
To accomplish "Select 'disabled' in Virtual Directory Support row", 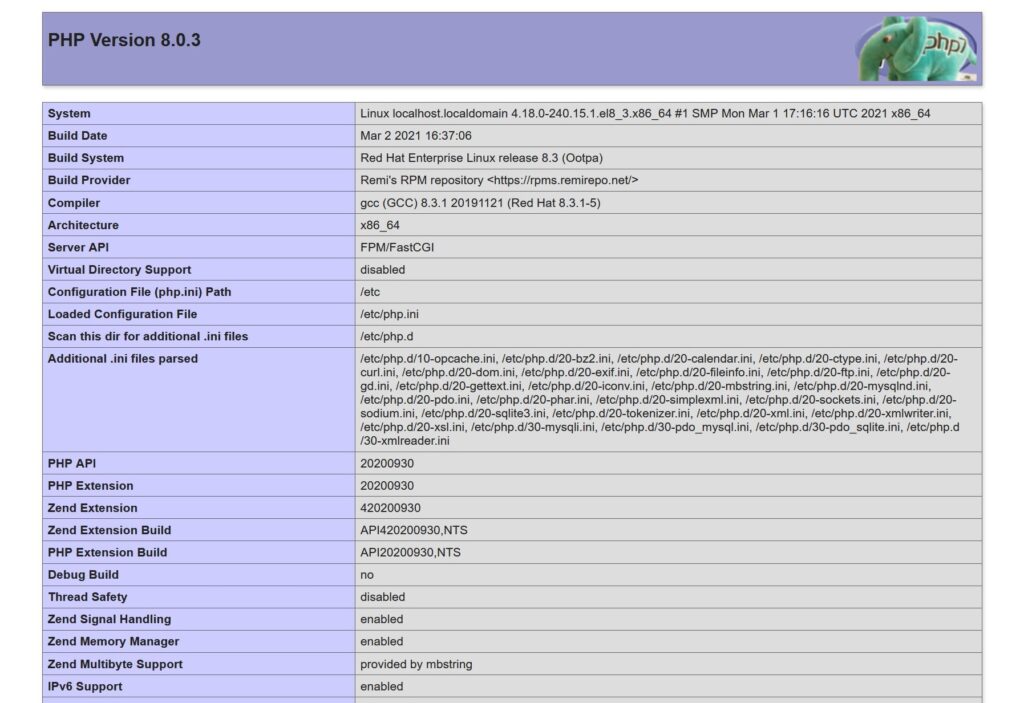I will pos(383,270).
